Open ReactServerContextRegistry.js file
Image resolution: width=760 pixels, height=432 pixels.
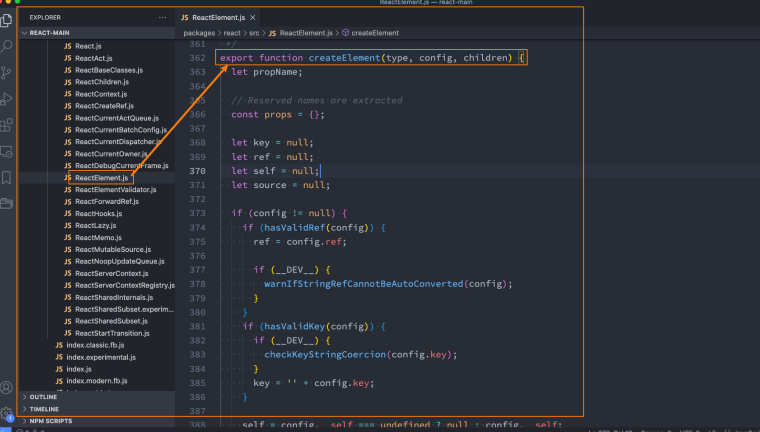[125, 286]
